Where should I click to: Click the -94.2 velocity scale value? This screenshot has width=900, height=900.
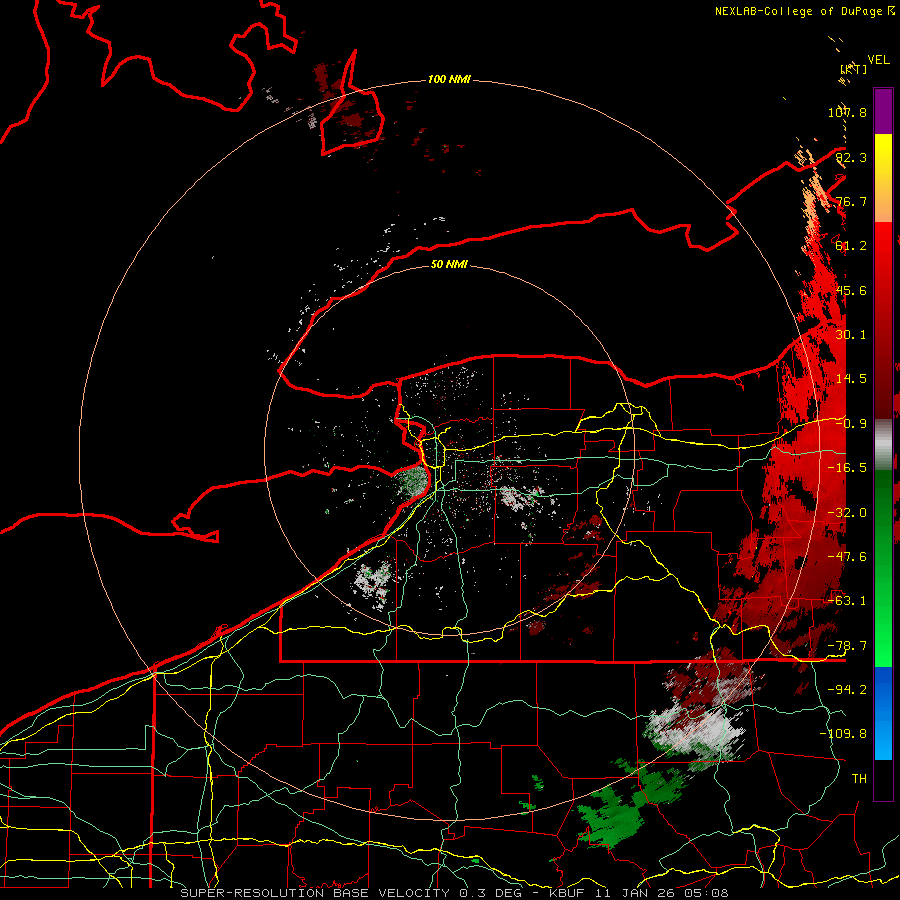(847, 689)
